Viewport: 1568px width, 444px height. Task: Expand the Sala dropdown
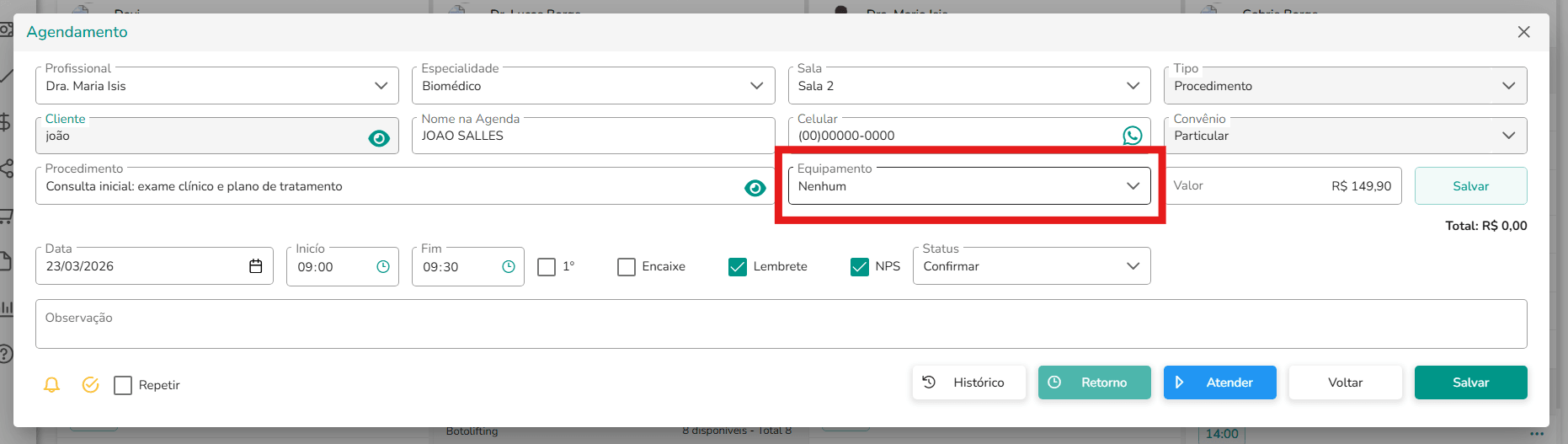tap(969, 85)
